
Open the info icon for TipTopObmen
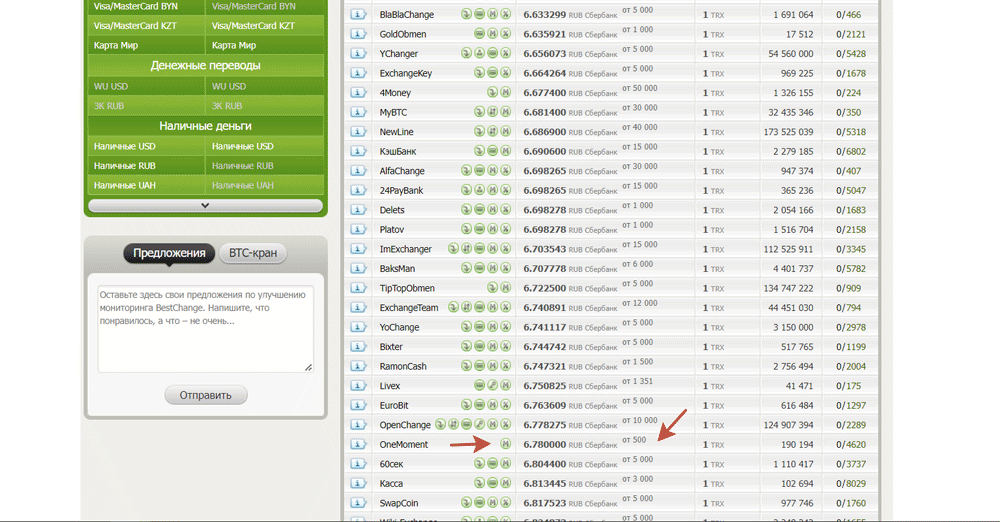(358, 288)
